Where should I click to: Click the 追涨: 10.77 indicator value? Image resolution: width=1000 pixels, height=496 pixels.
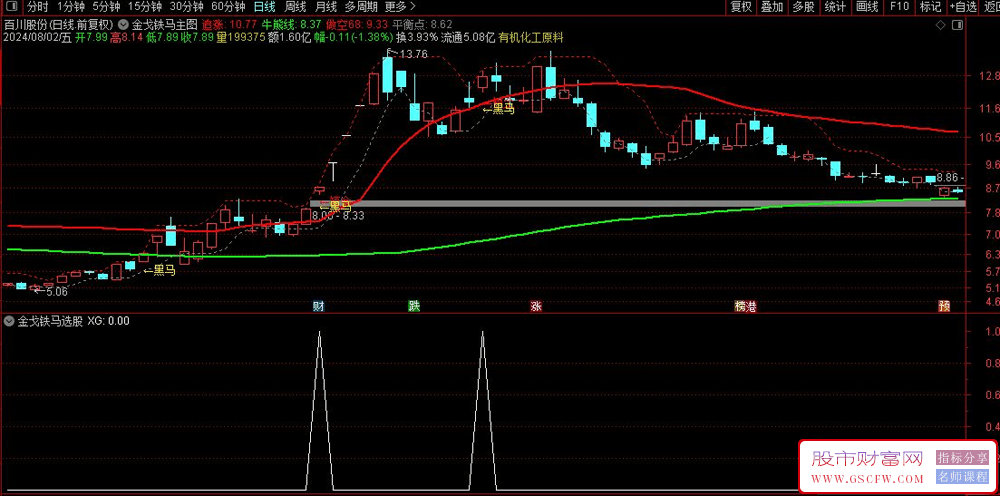(x=229, y=25)
